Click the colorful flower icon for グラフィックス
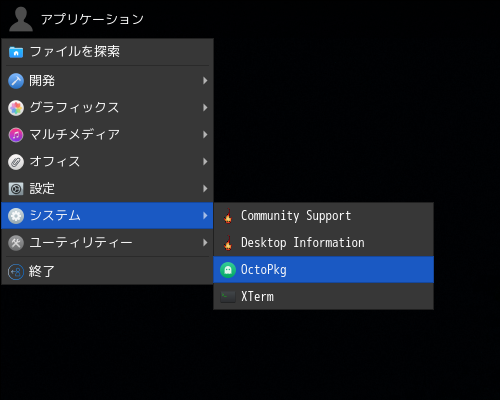500x400 pixels. coord(16,108)
